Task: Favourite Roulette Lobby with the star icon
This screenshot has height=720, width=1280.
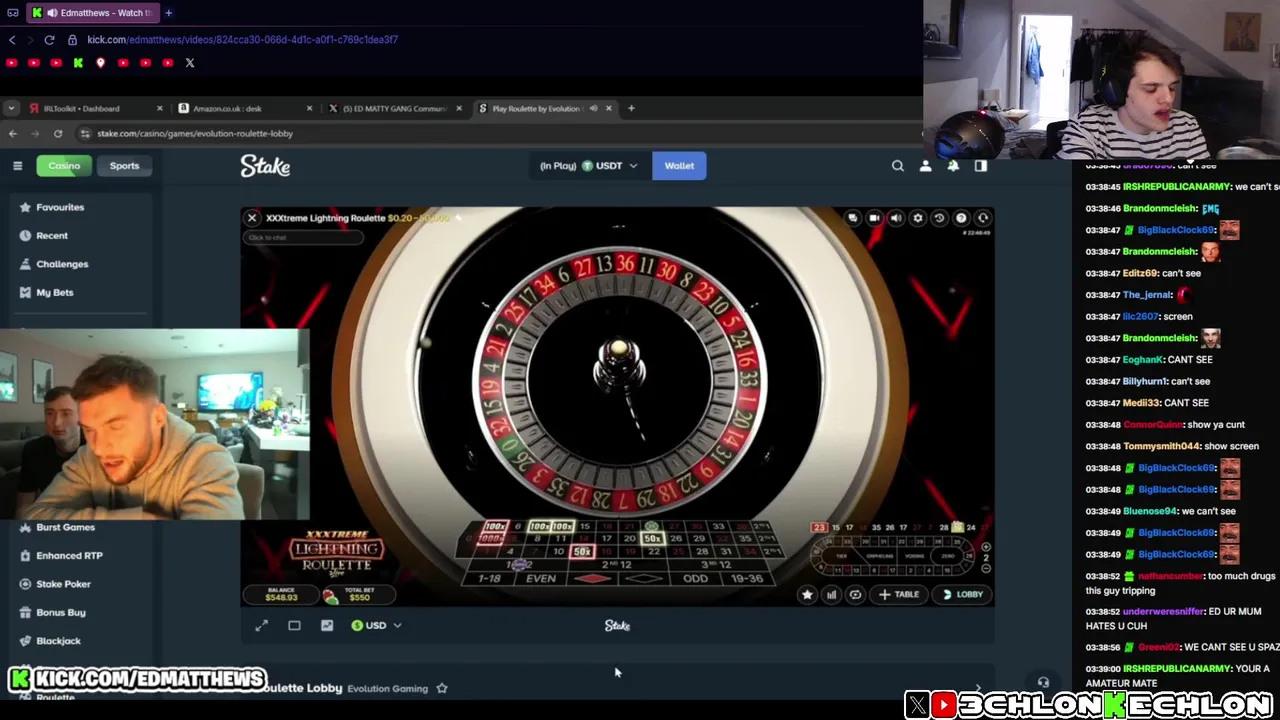Action: click(x=441, y=688)
